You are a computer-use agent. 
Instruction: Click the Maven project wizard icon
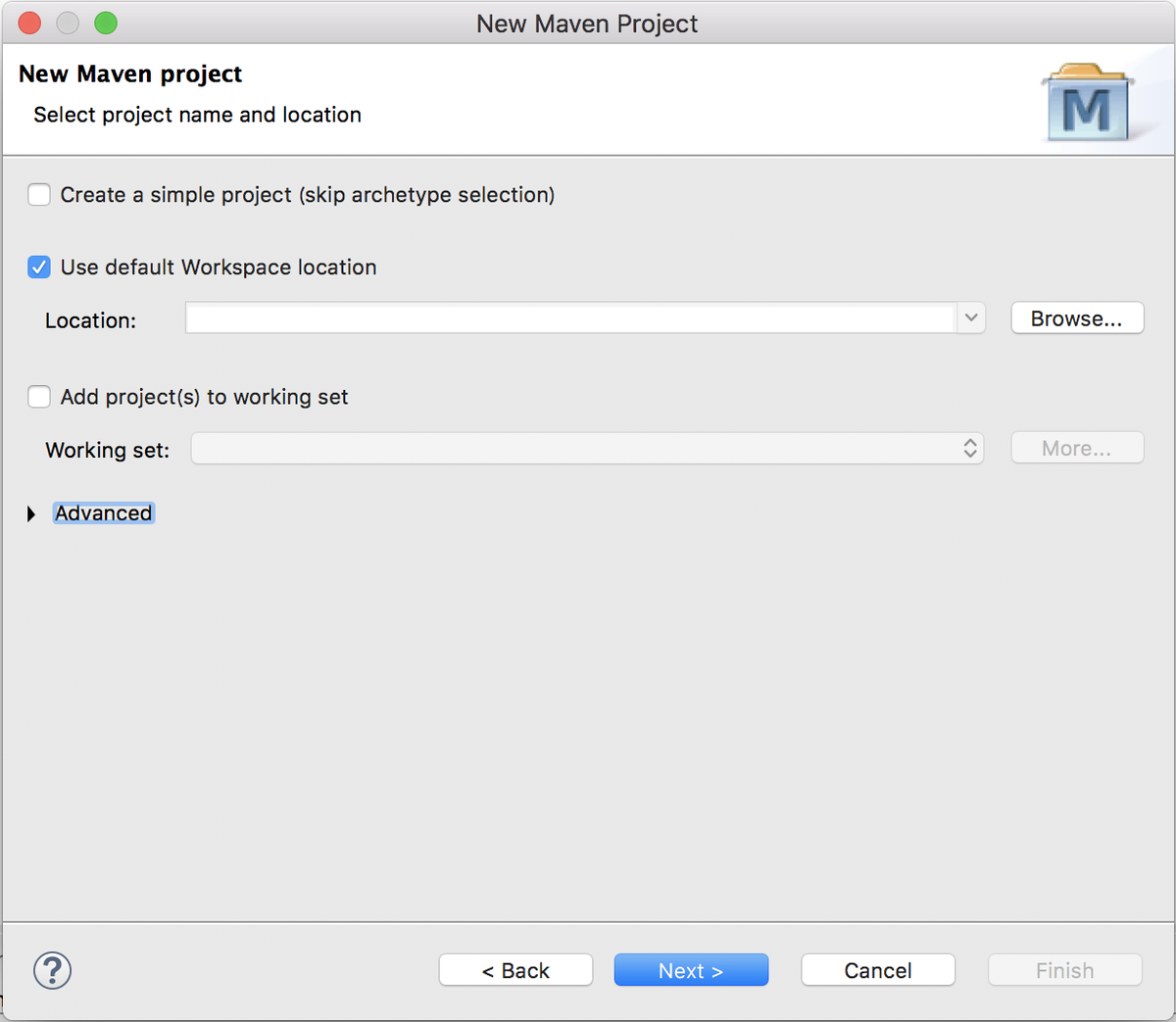click(x=1087, y=103)
